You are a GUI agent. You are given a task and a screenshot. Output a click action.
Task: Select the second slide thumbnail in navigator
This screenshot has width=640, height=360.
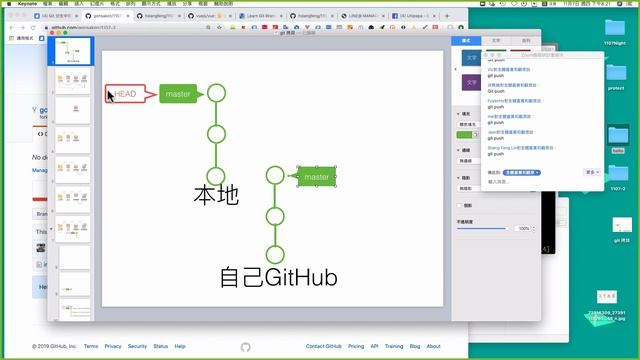73,81
